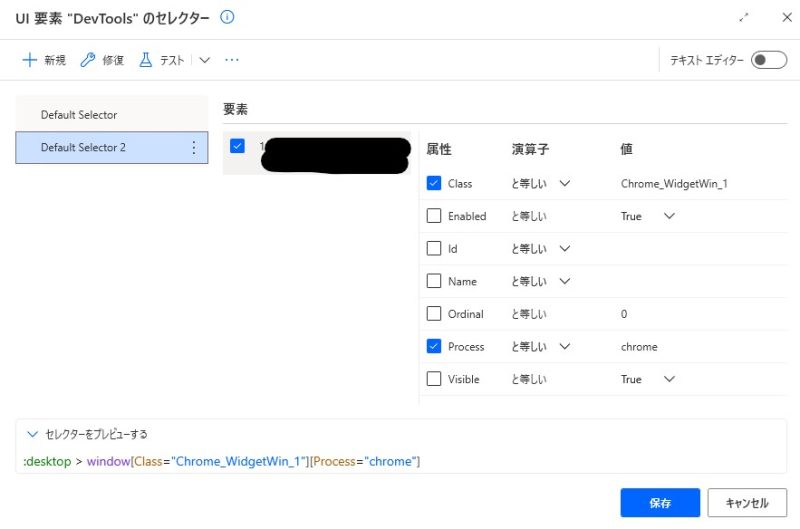Toggle the Text Editor (テキスト エディター) switch
This screenshot has width=800, height=529.
click(769, 60)
